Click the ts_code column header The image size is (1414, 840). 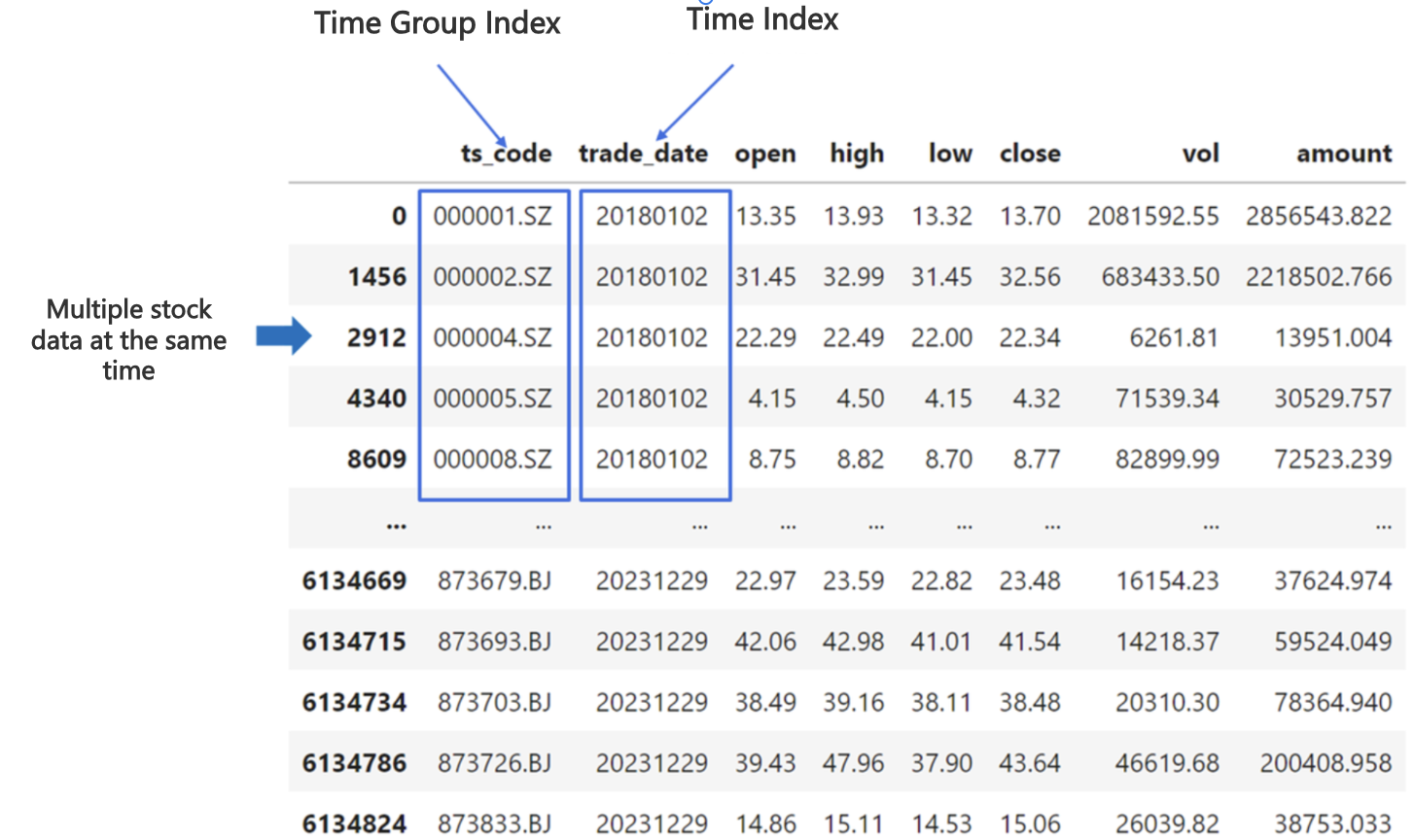tap(506, 154)
